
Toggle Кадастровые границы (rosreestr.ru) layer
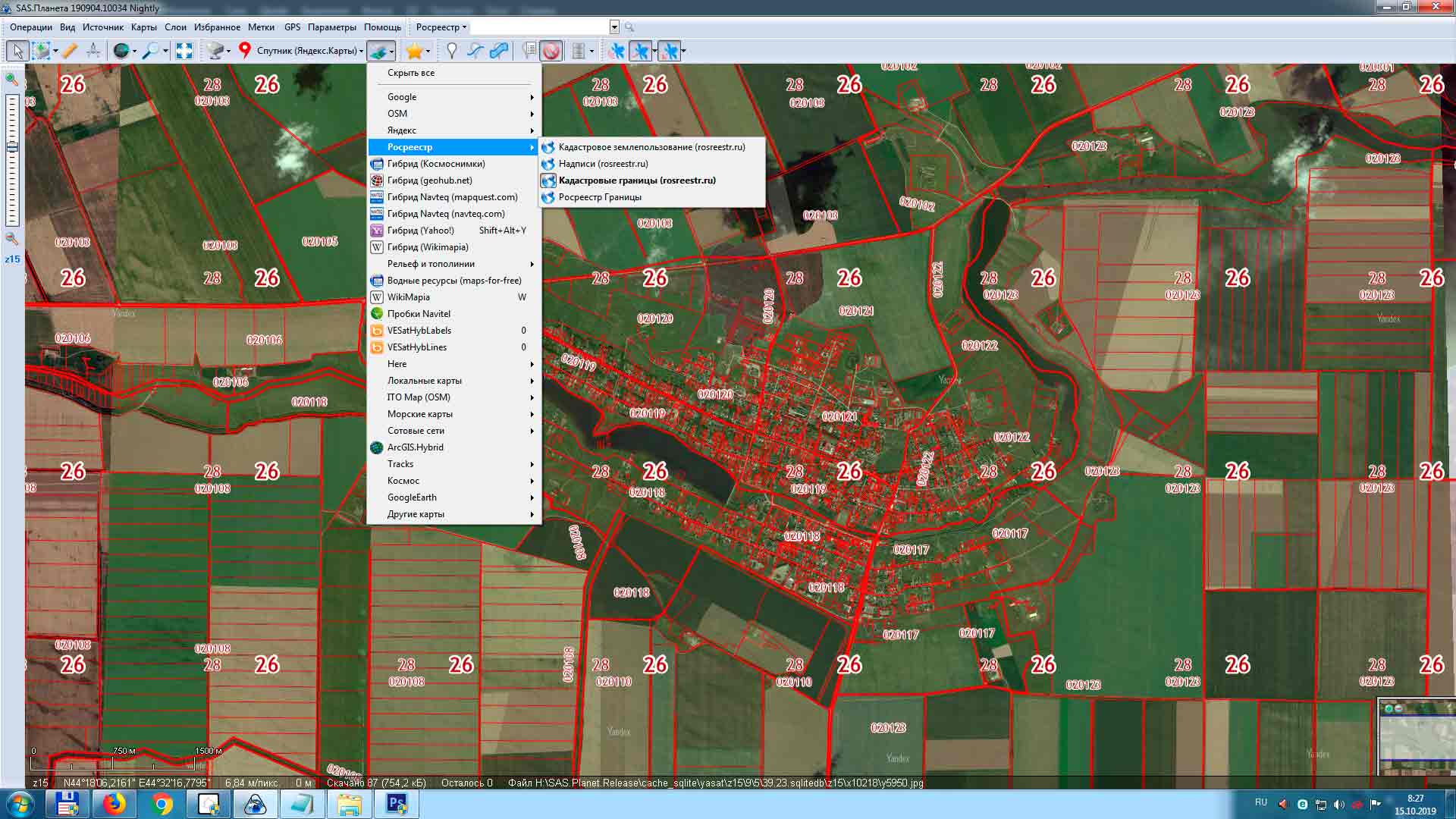(636, 180)
